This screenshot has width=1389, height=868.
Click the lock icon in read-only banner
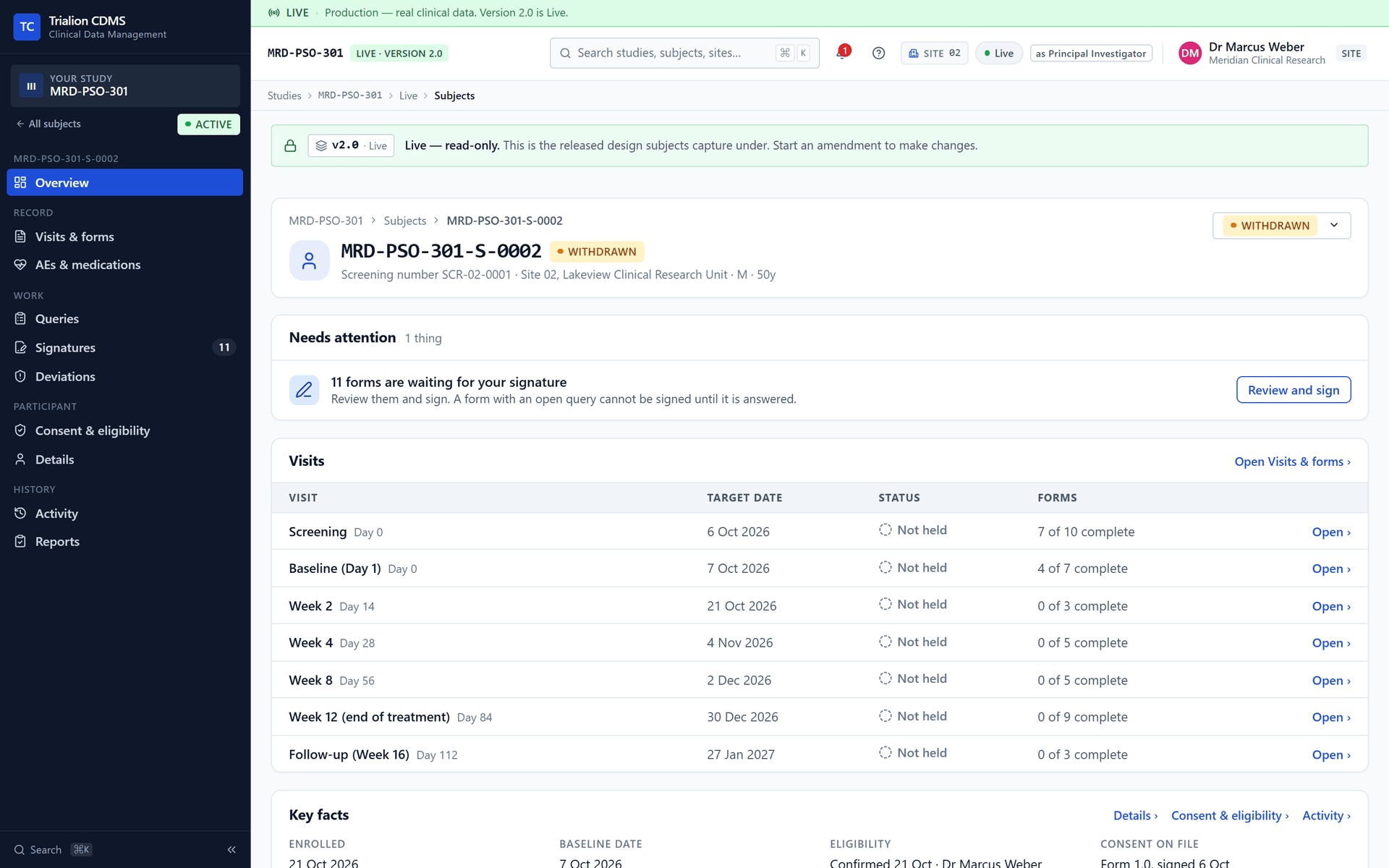point(290,145)
